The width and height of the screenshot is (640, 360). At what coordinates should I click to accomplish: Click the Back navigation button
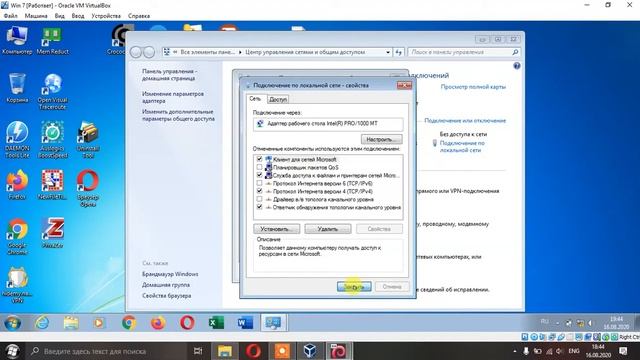(136, 52)
